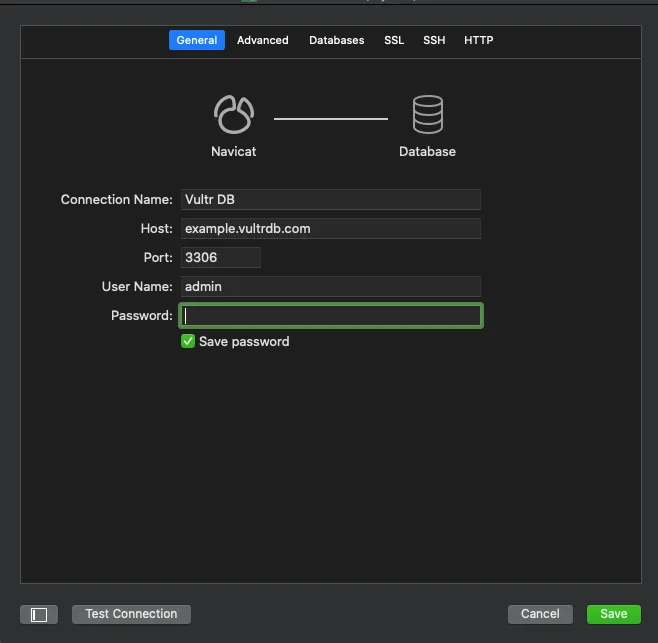The image size is (658, 643).
Task: Click the User Name field
Action: (x=331, y=286)
